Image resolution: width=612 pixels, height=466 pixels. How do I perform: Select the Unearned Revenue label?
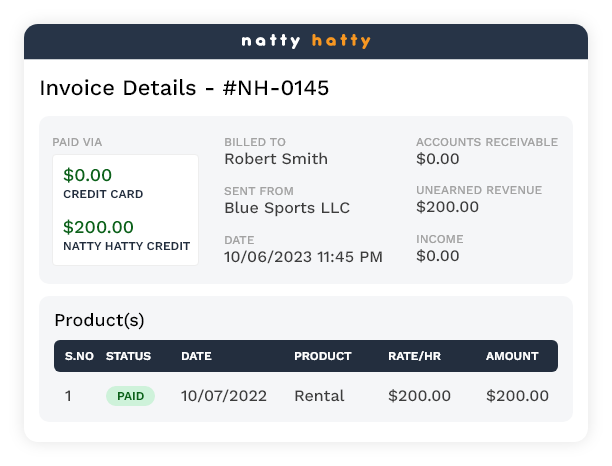pos(479,190)
